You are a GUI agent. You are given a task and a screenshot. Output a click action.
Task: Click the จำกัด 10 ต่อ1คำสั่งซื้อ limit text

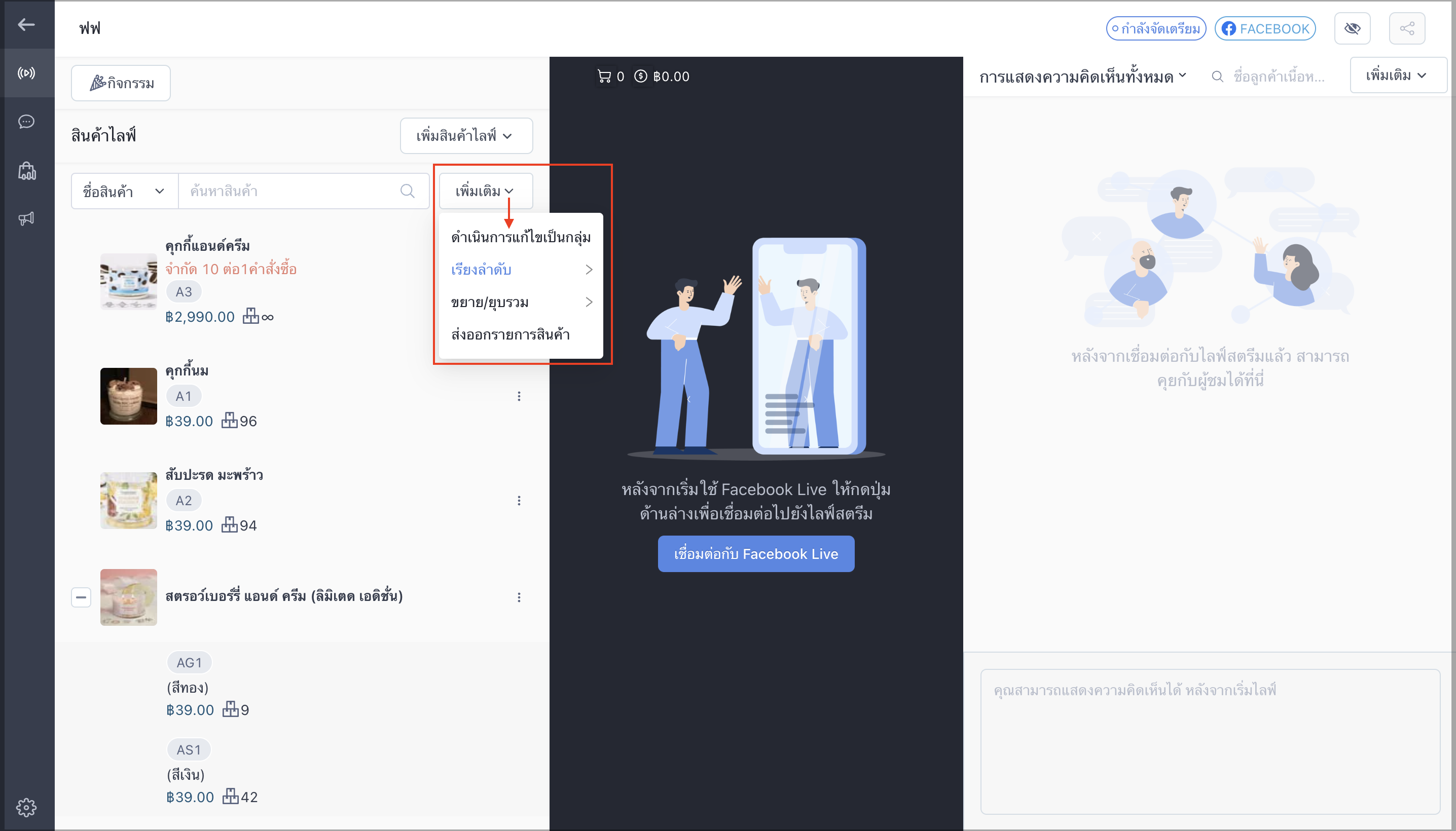[231, 269]
